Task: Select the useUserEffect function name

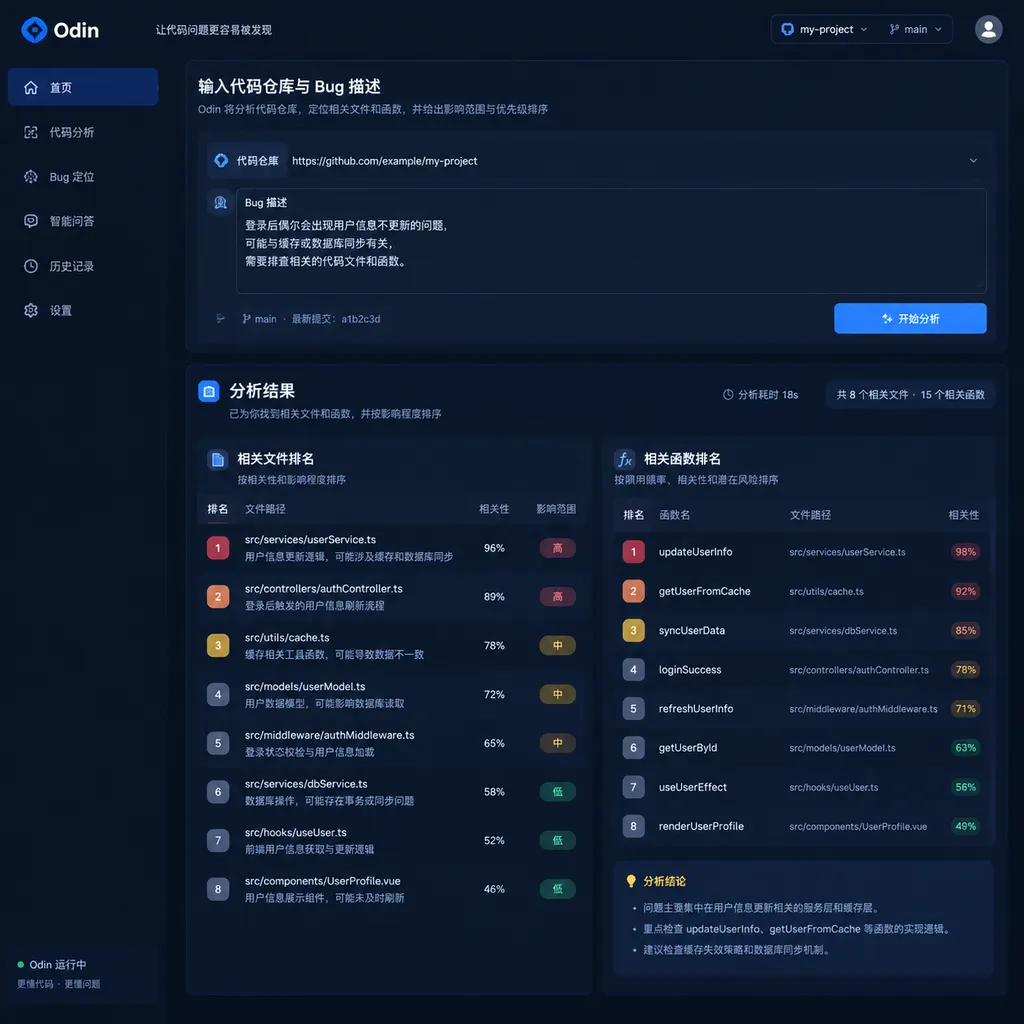Action: click(x=692, y=787)
